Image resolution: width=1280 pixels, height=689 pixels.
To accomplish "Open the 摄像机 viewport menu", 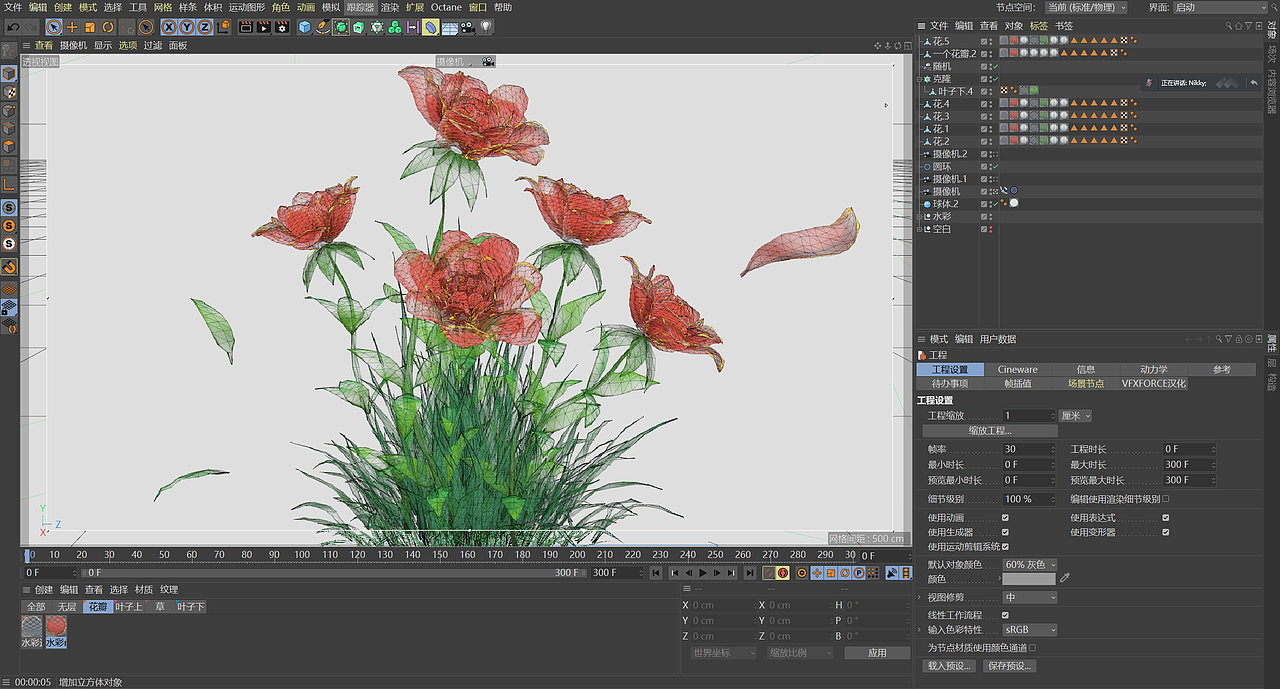I will click(73, 45).
